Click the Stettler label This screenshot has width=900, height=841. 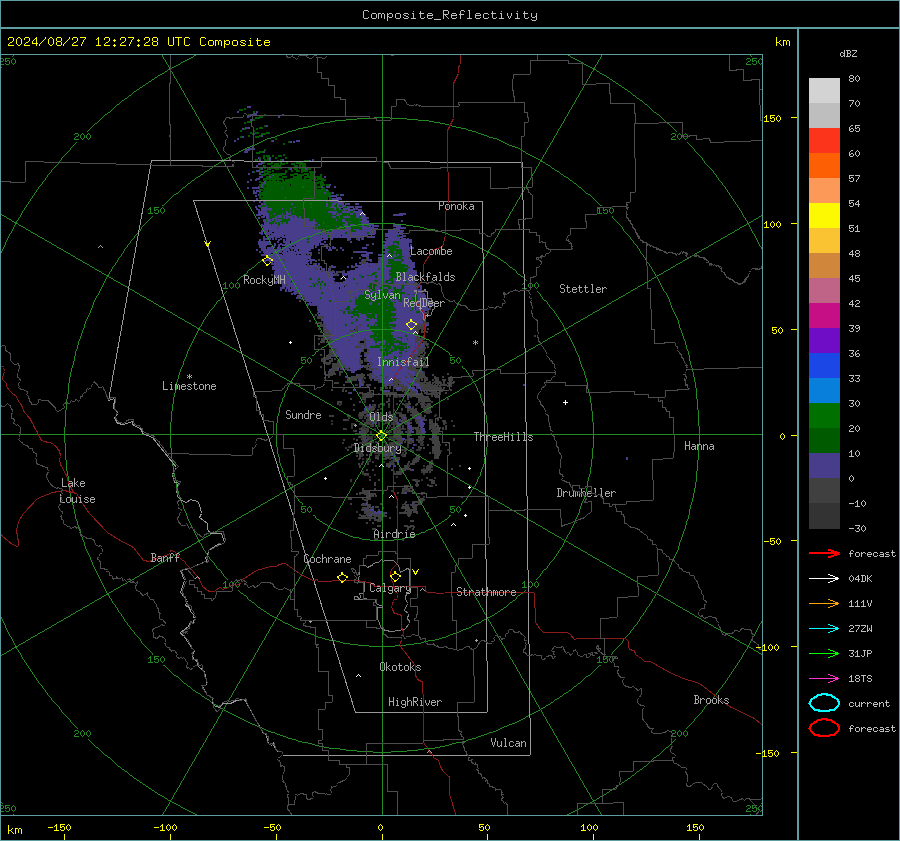[583, 289]
